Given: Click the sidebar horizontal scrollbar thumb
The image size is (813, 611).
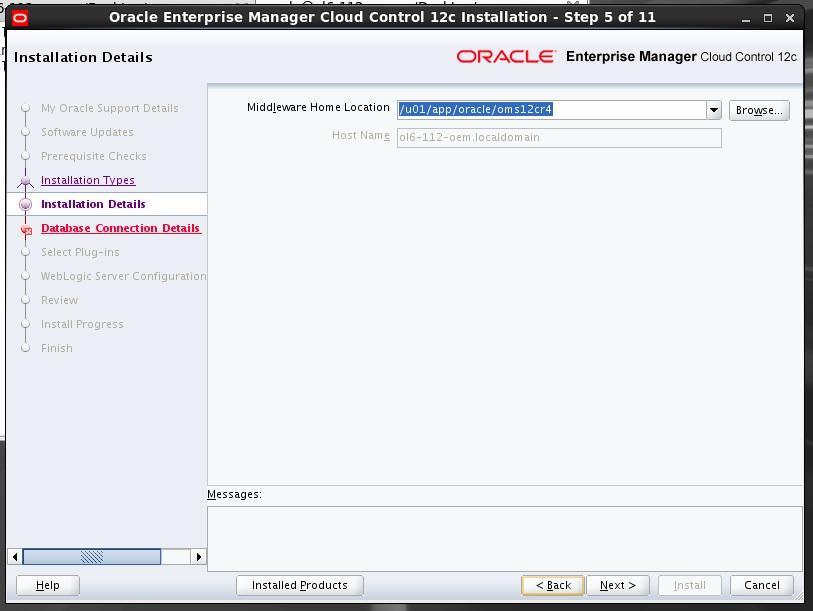Looking at the screenshot, I should [x=92, y=557].
